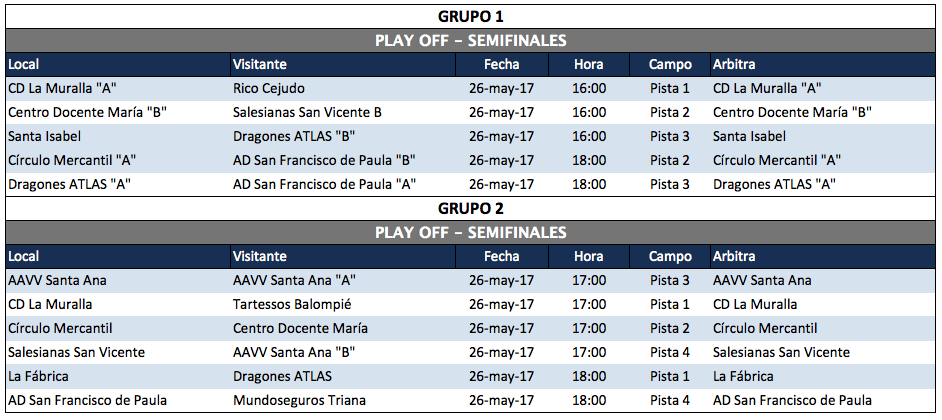Click the "GRUPO 1" title row

point(470,16)
